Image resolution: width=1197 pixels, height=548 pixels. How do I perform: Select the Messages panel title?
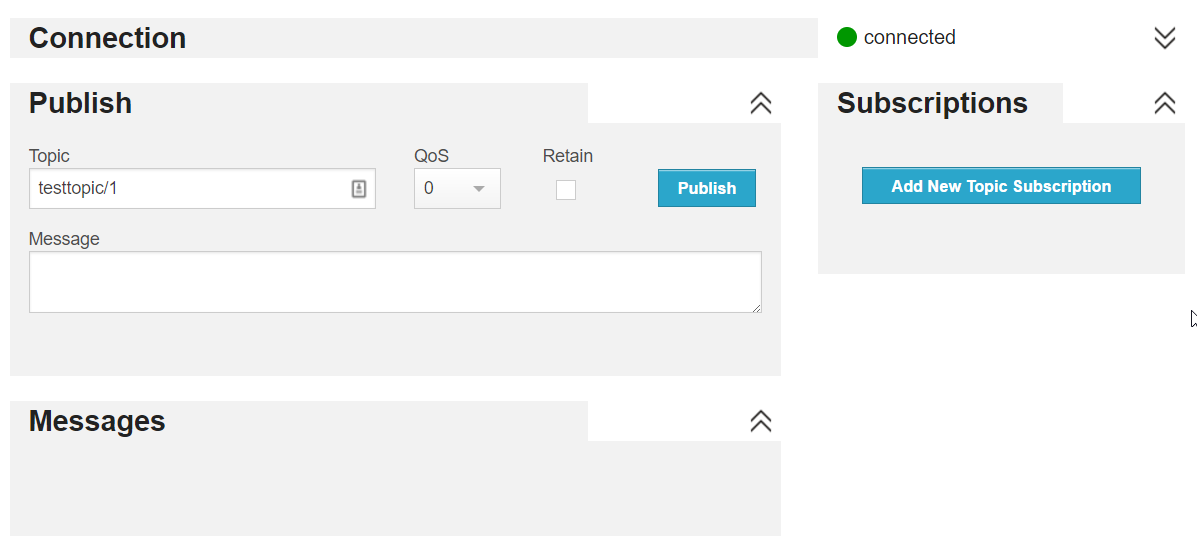point(97,421)
